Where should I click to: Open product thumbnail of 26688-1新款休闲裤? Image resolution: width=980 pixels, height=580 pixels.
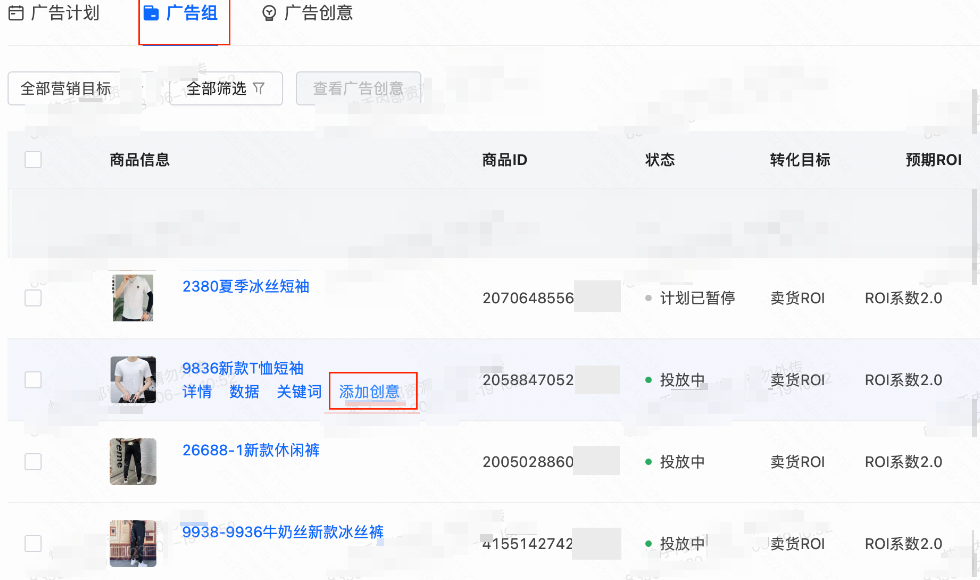(133, 461)
